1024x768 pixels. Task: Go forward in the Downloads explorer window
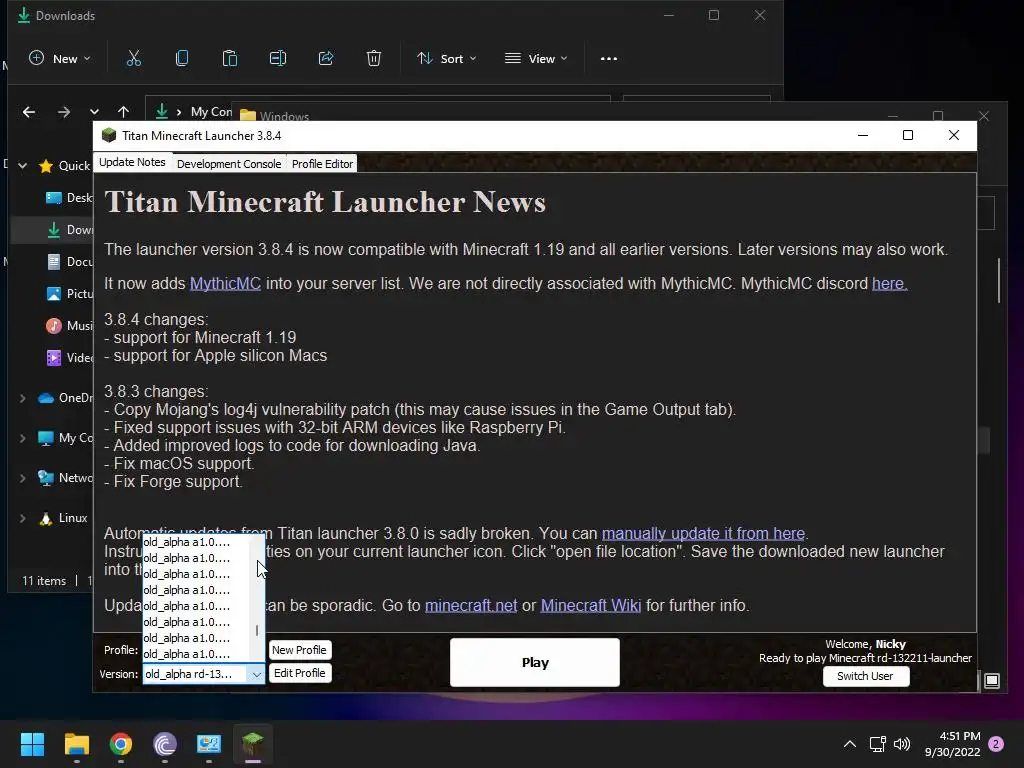point(63,112)
